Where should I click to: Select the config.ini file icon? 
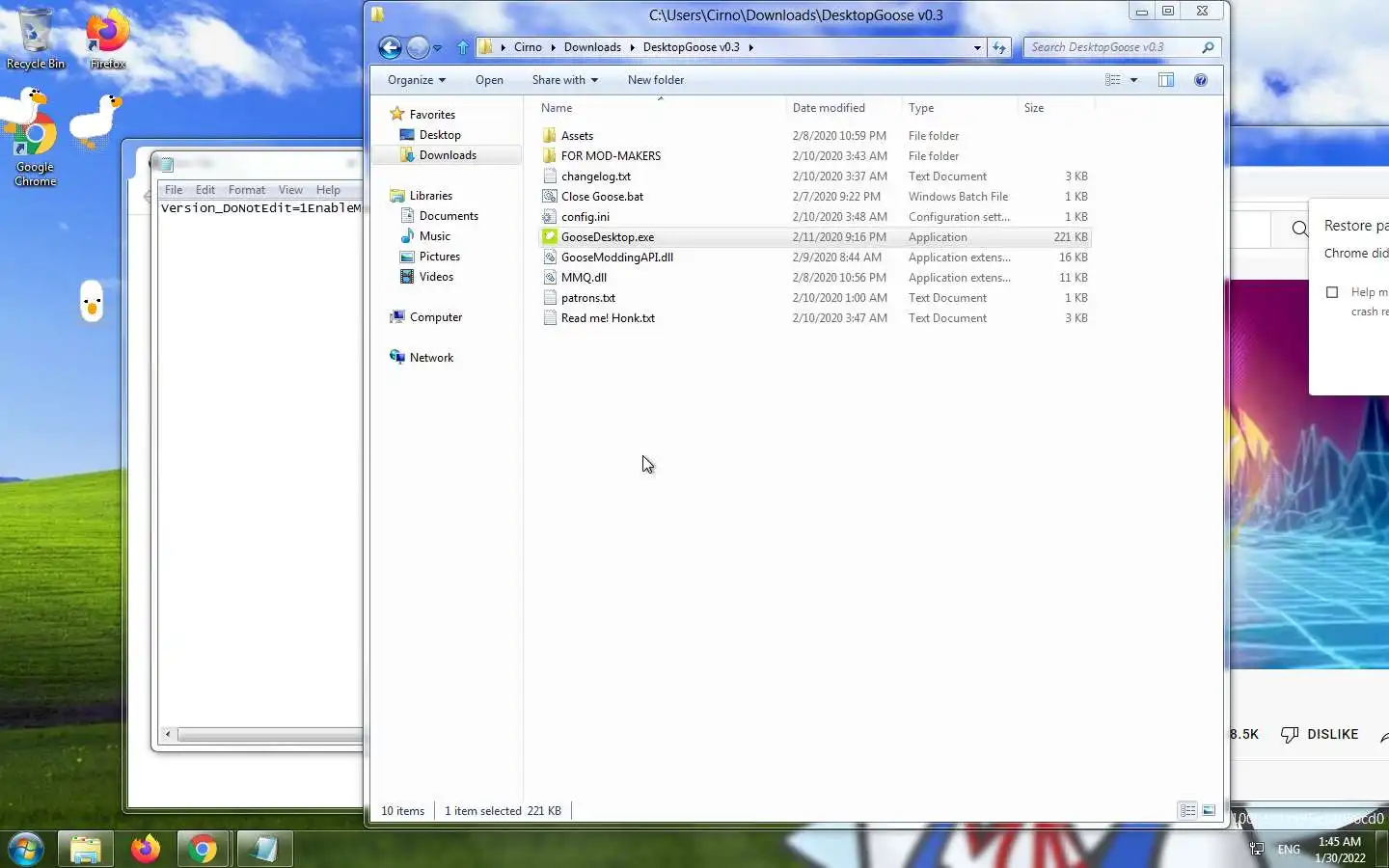550,217
